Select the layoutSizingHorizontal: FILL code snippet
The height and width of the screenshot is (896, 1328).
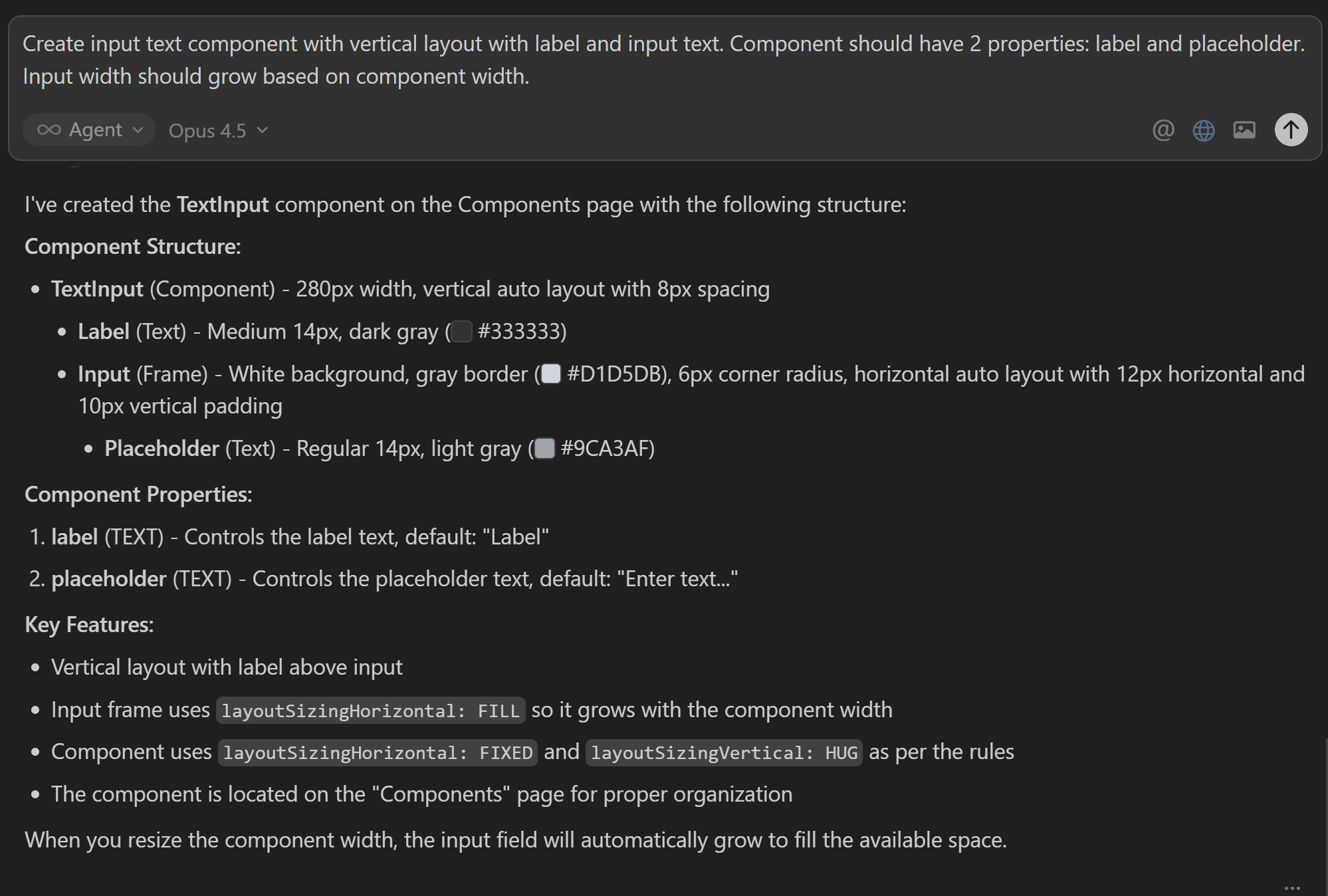coord(370,710)
